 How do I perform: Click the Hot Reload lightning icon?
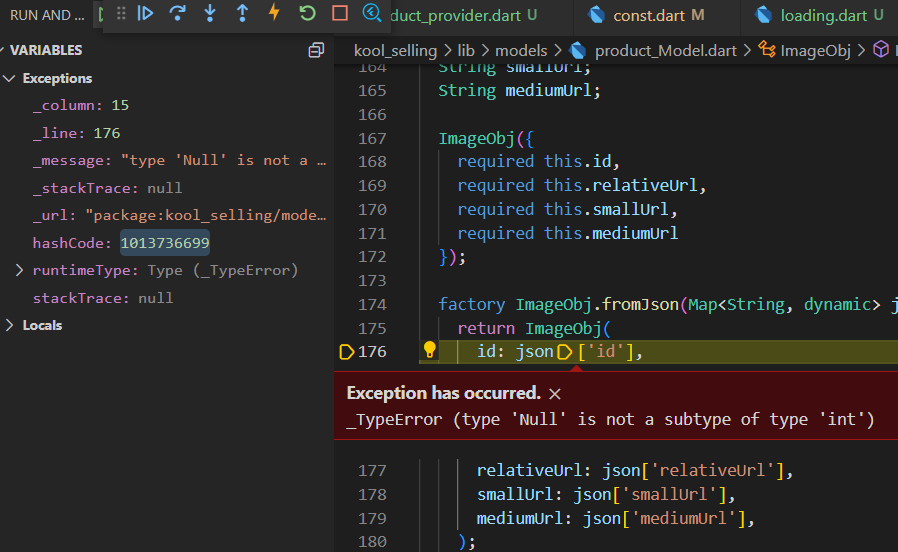click(x=274, y=13)
